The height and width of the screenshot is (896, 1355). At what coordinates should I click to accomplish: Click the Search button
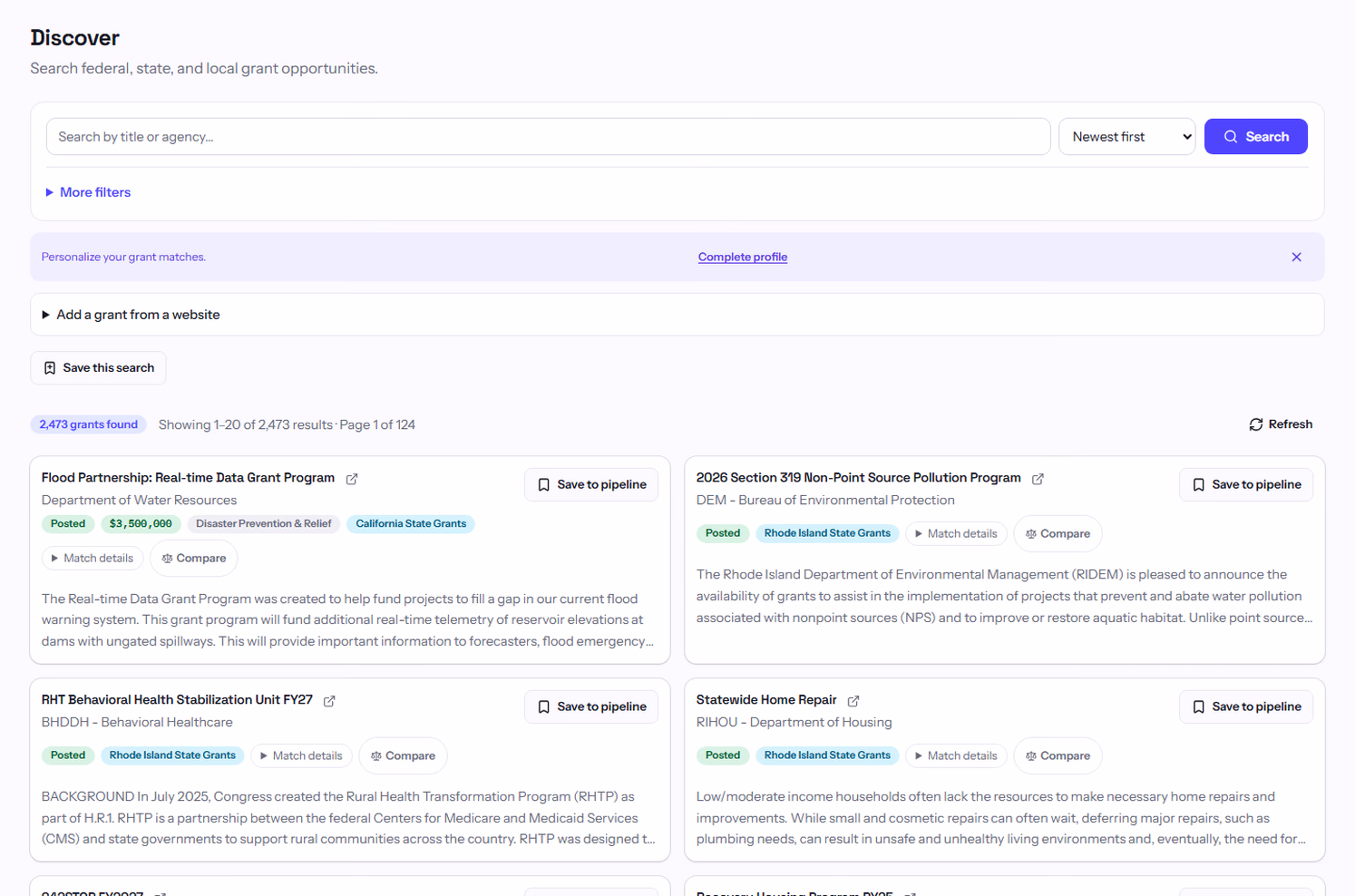[1256, 137]
